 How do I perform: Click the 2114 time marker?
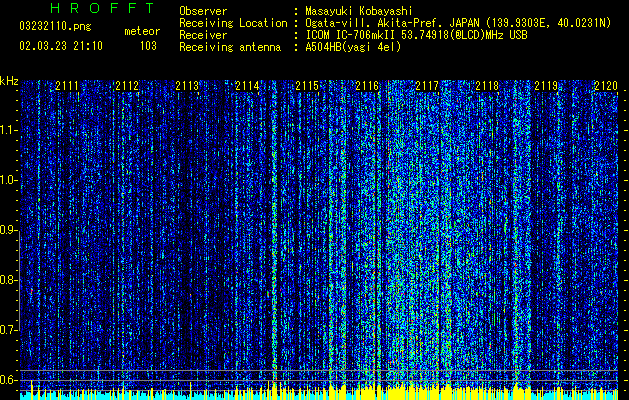click(x=247, y=86)
